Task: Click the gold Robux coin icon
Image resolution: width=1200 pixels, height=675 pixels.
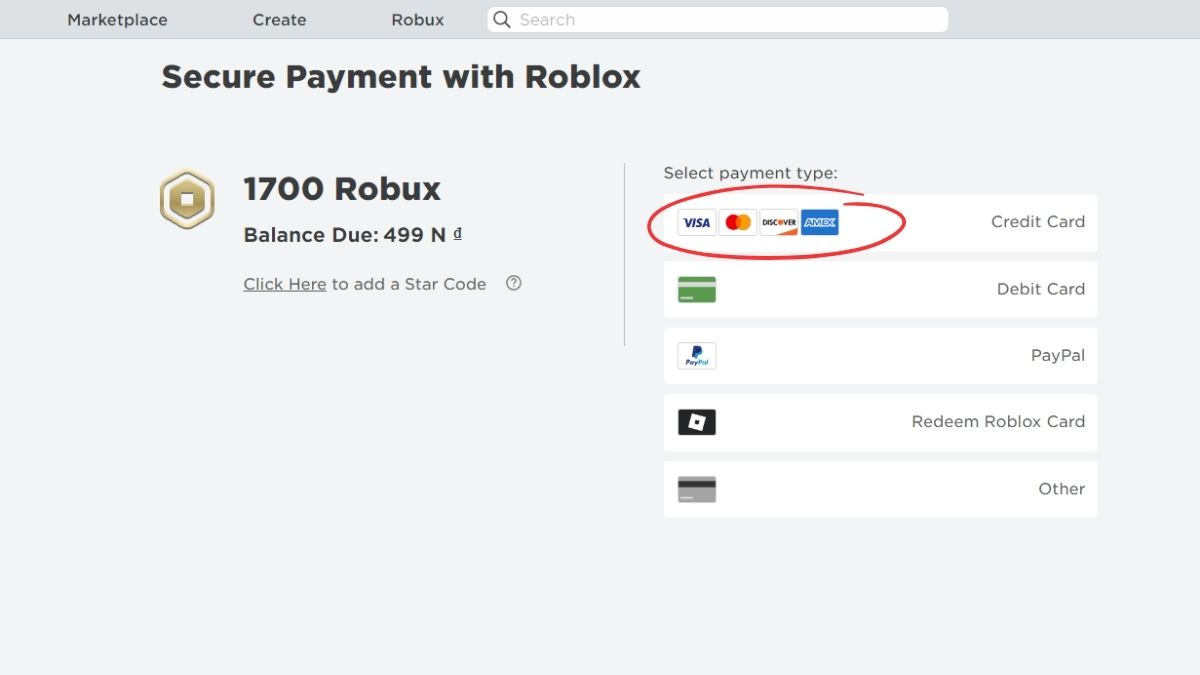Action: click(x=187, y=200)
